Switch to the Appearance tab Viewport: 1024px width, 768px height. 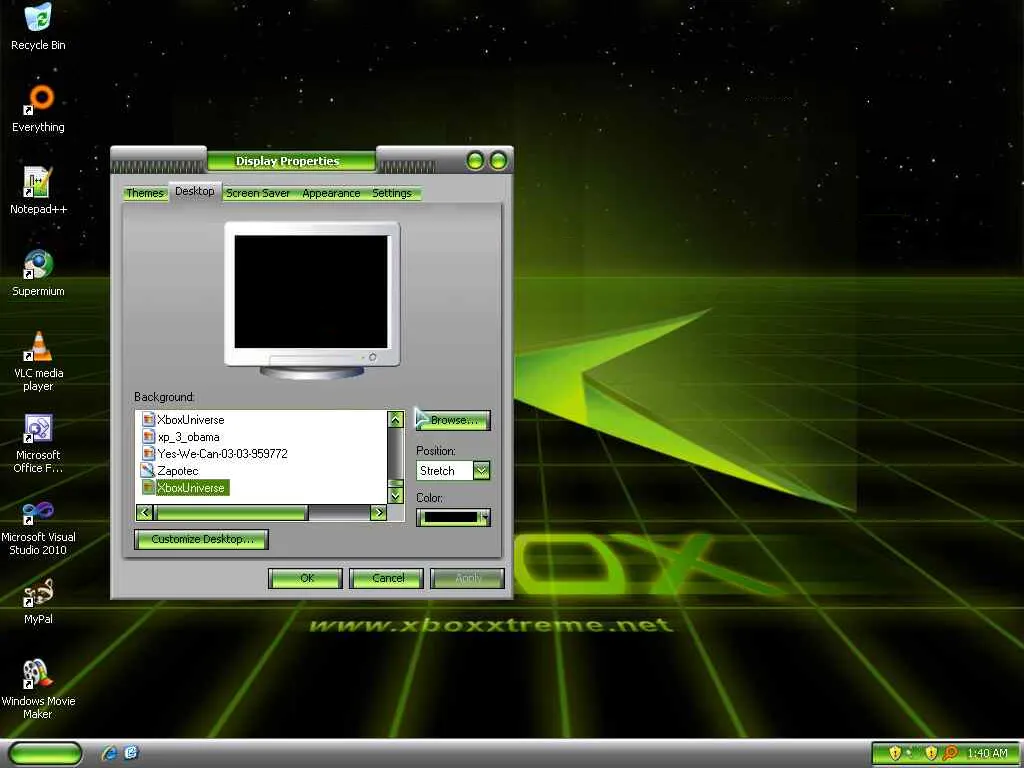click(331, 193)
